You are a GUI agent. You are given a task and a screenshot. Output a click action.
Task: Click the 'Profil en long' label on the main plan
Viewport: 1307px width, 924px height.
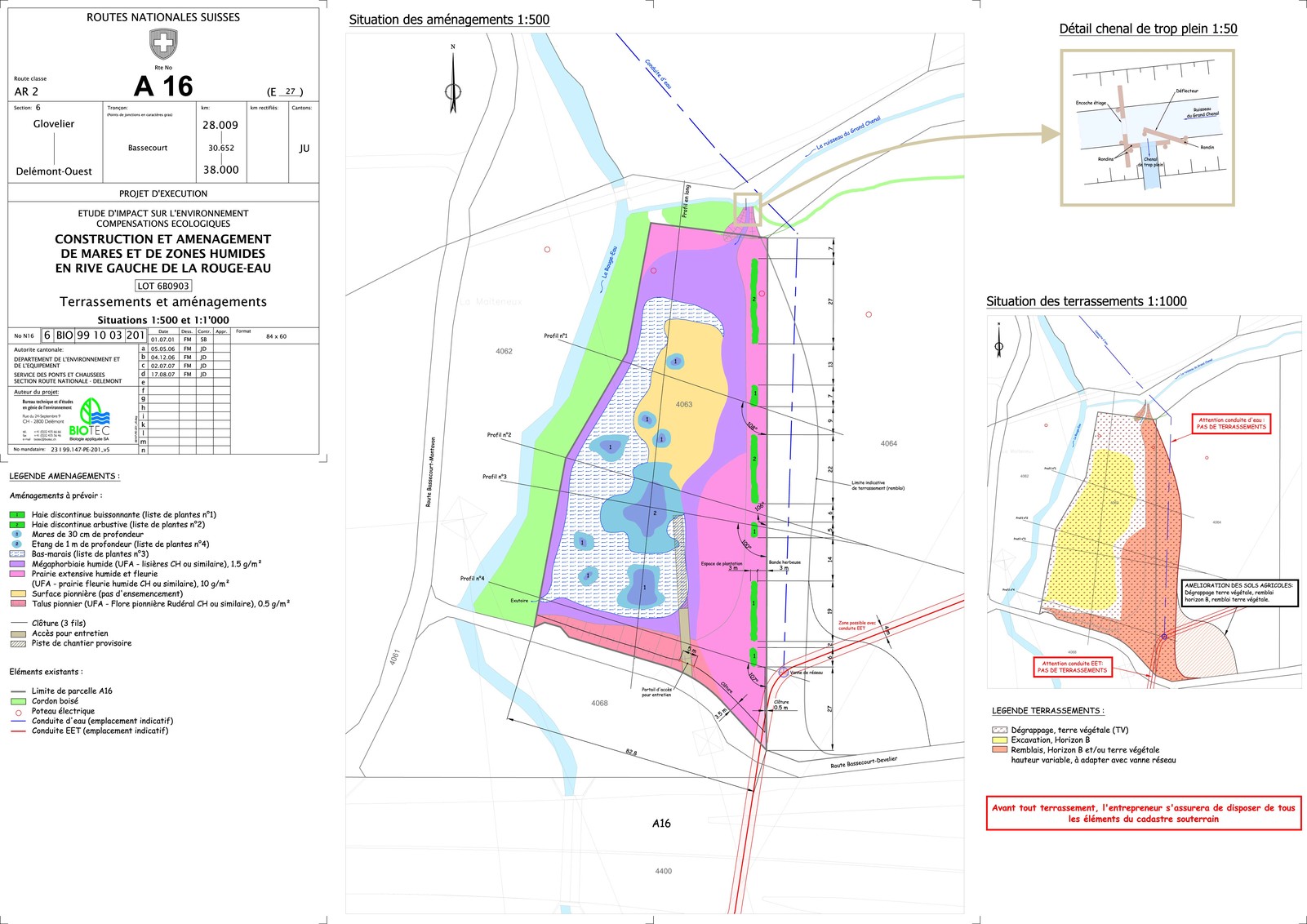pyautogui.click(x=687, y=201)
